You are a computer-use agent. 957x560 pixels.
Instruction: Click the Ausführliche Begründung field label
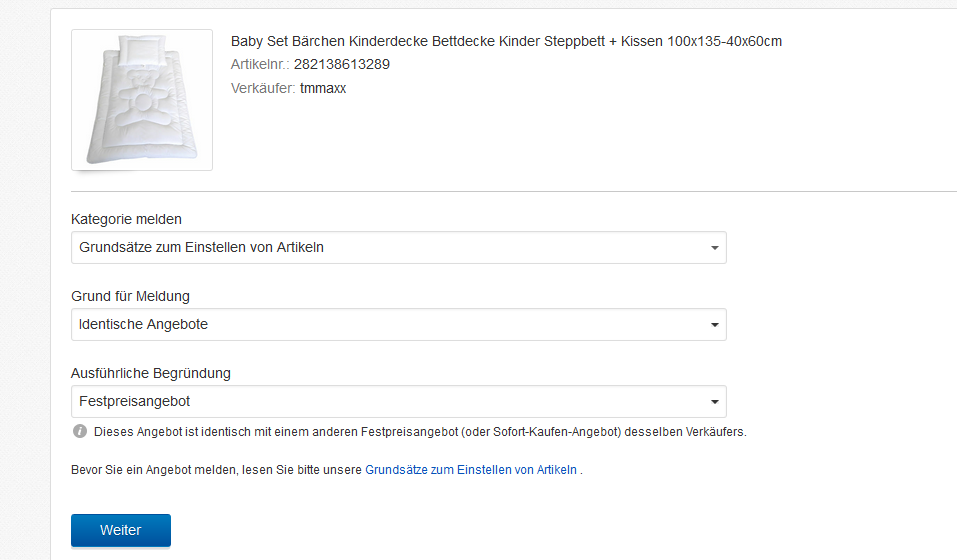pyautogui.click(x=151, y=373)
